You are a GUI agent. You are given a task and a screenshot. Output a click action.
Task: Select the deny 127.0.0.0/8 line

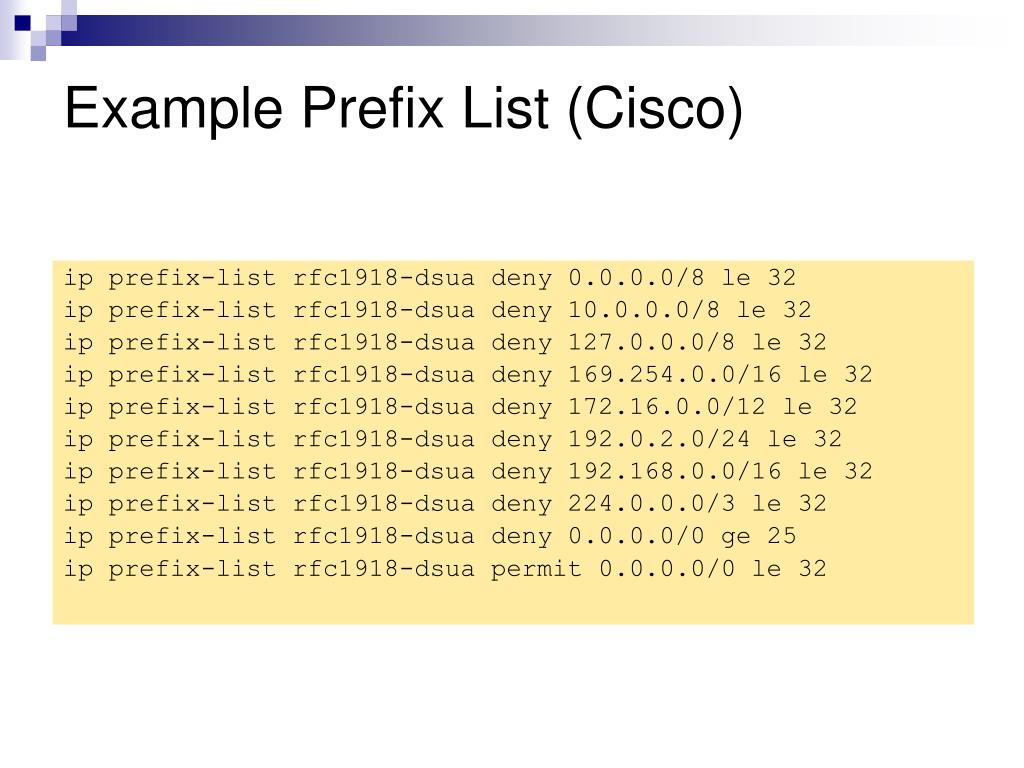(445, 343)
